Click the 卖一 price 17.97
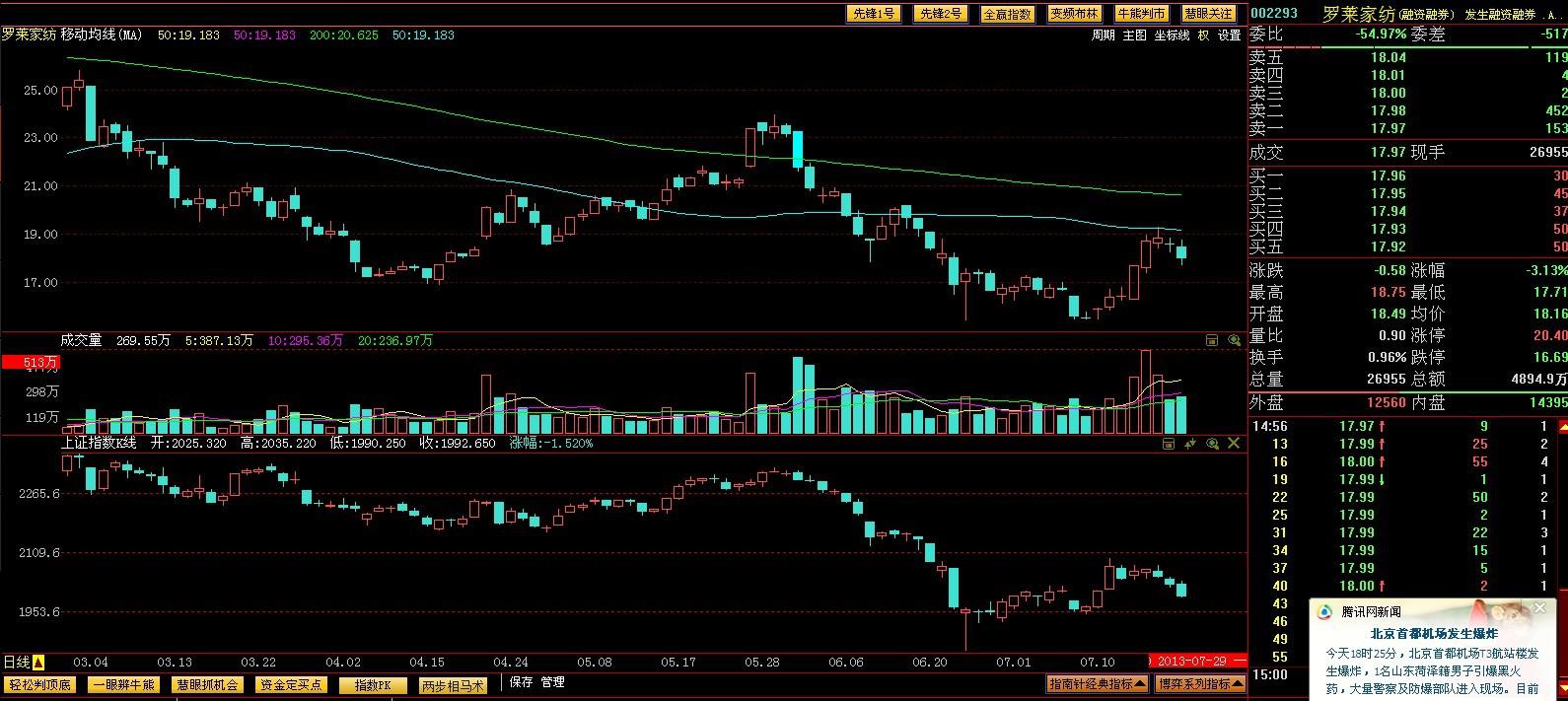 pyautogui.click(x=1389, y=129)
